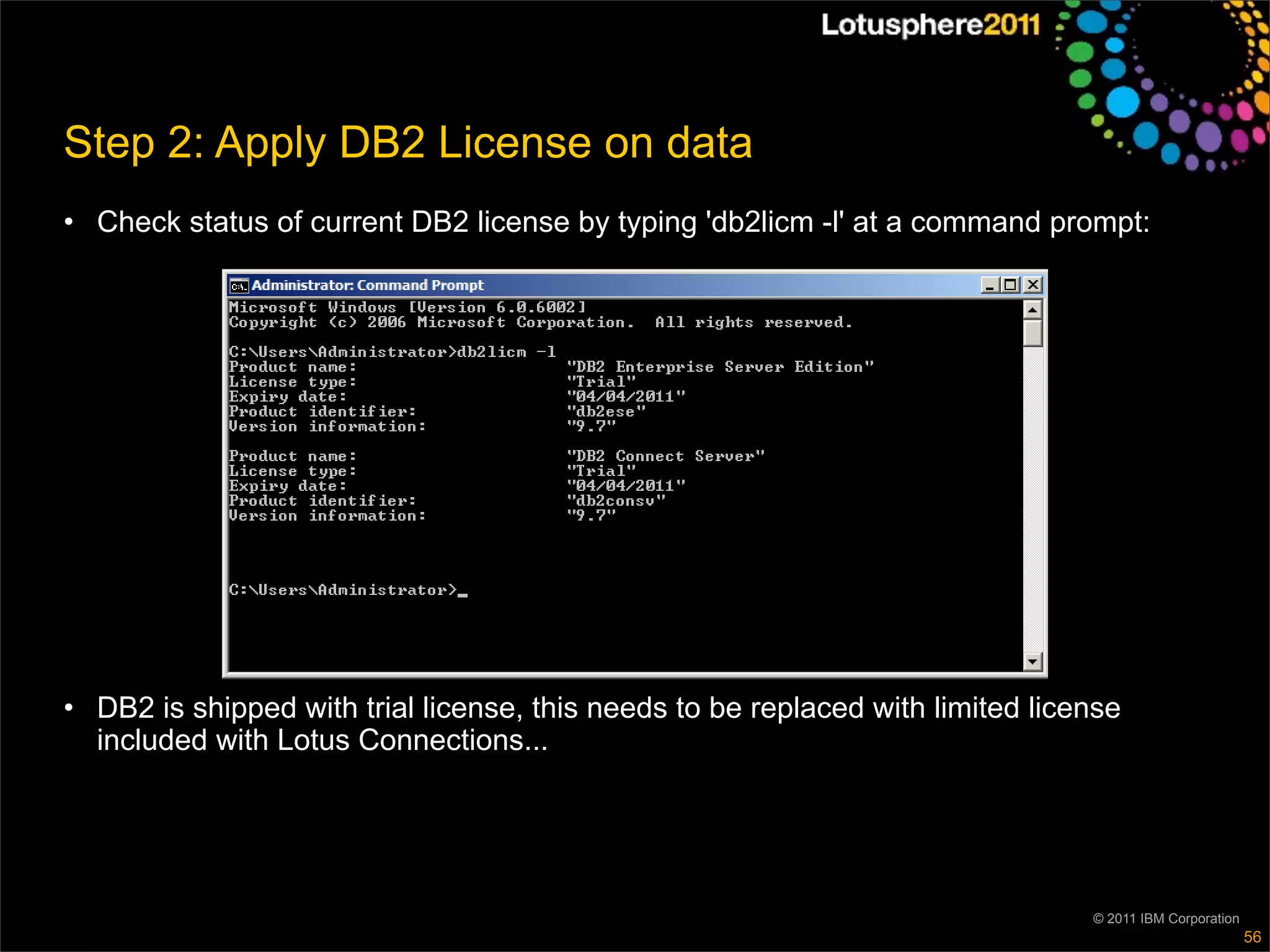The image size is (1270, 952).
Task: Click the 'Microsoft Windows [Version 6.0.6002]' line
Action: 407,307
